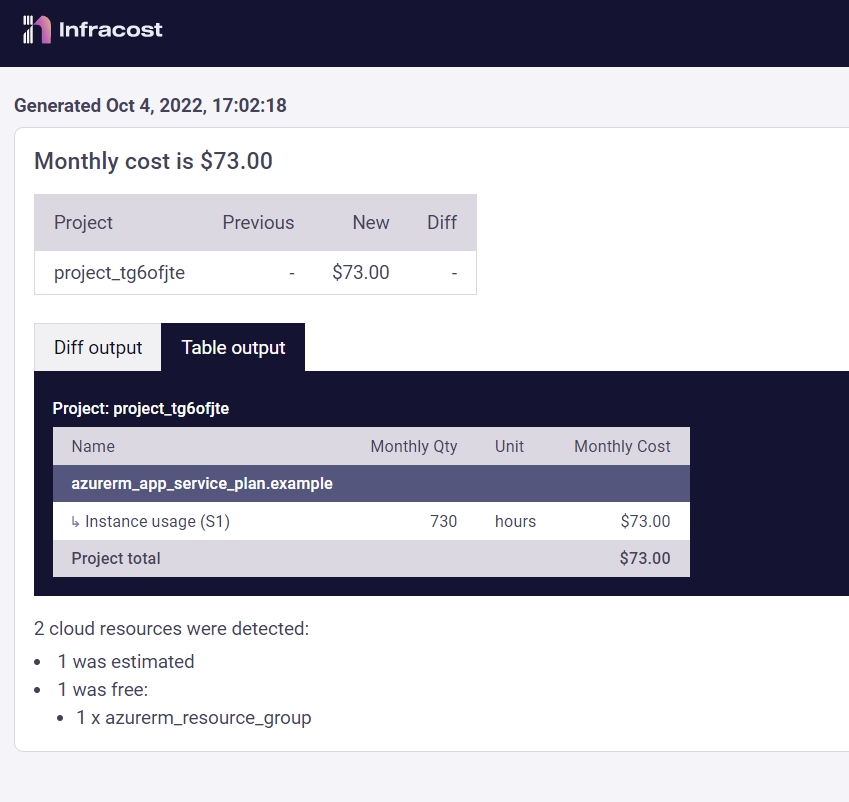Click the Project column header
Viewport: 849px width, 802px height.
coord(83,223)
